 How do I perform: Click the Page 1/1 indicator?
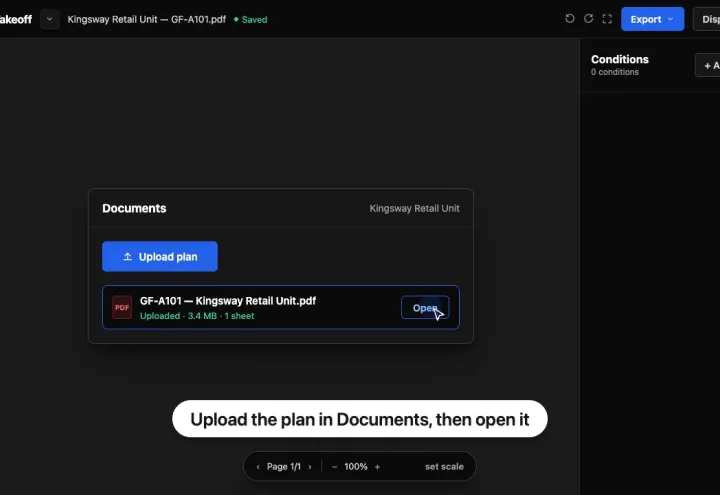(x=284, y=467)
